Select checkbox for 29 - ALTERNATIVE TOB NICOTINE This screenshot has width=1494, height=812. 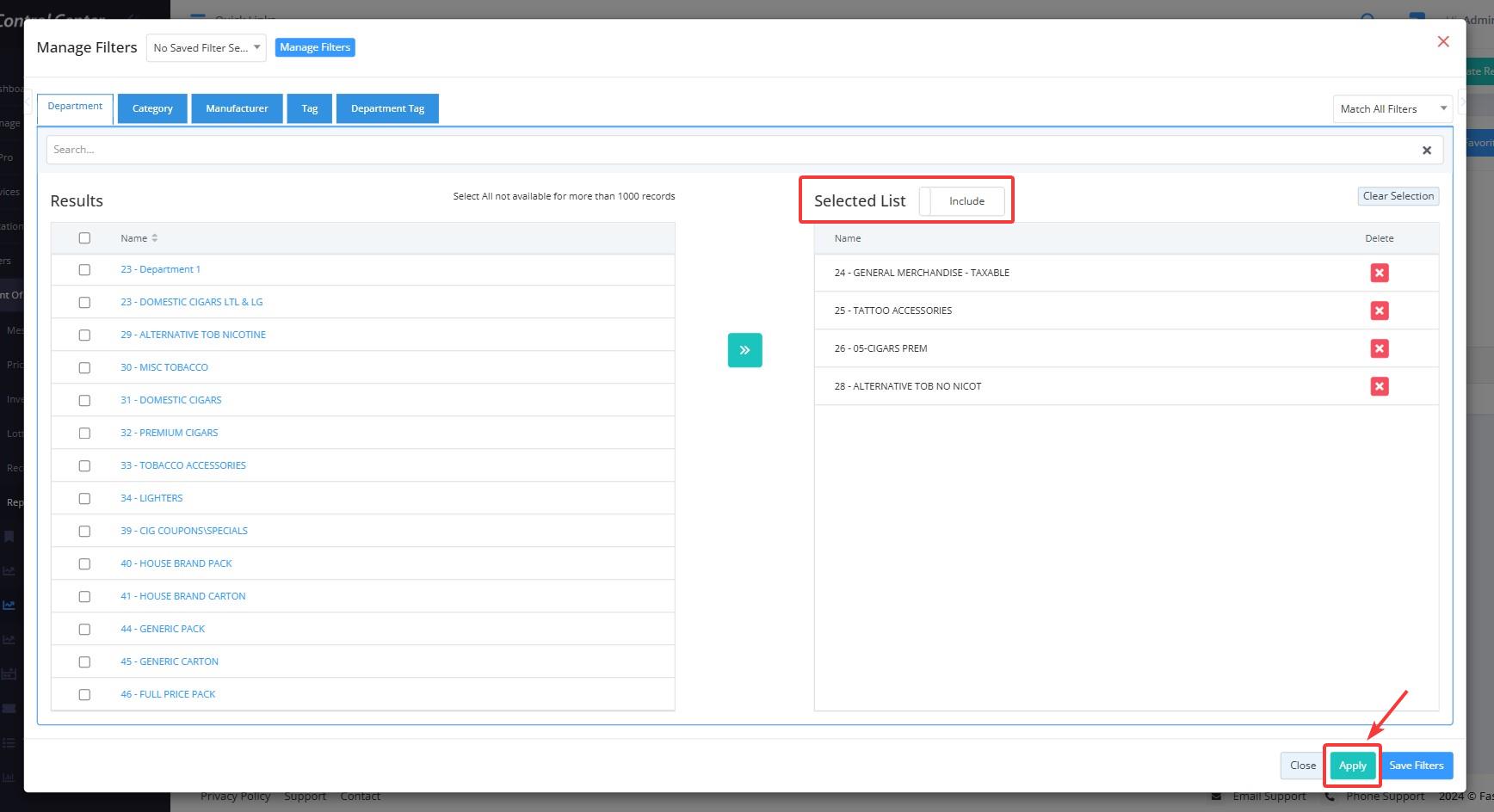point(84,335)
